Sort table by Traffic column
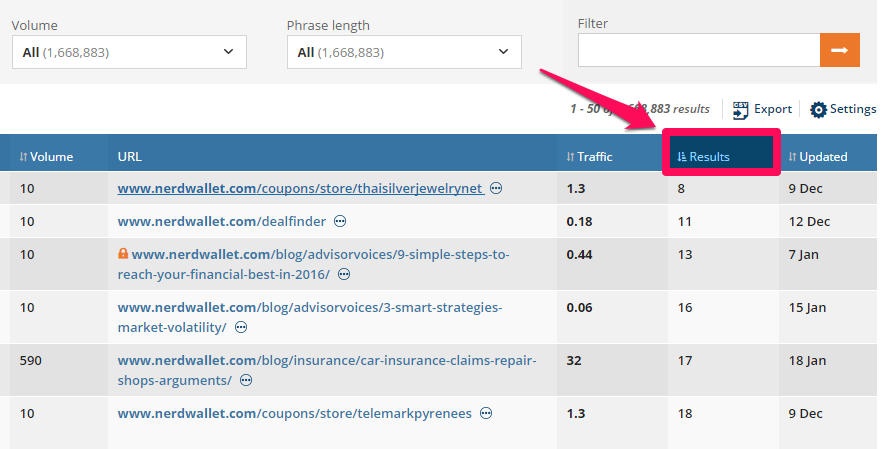Screen dimensions: 886x449 click(589, 156)
